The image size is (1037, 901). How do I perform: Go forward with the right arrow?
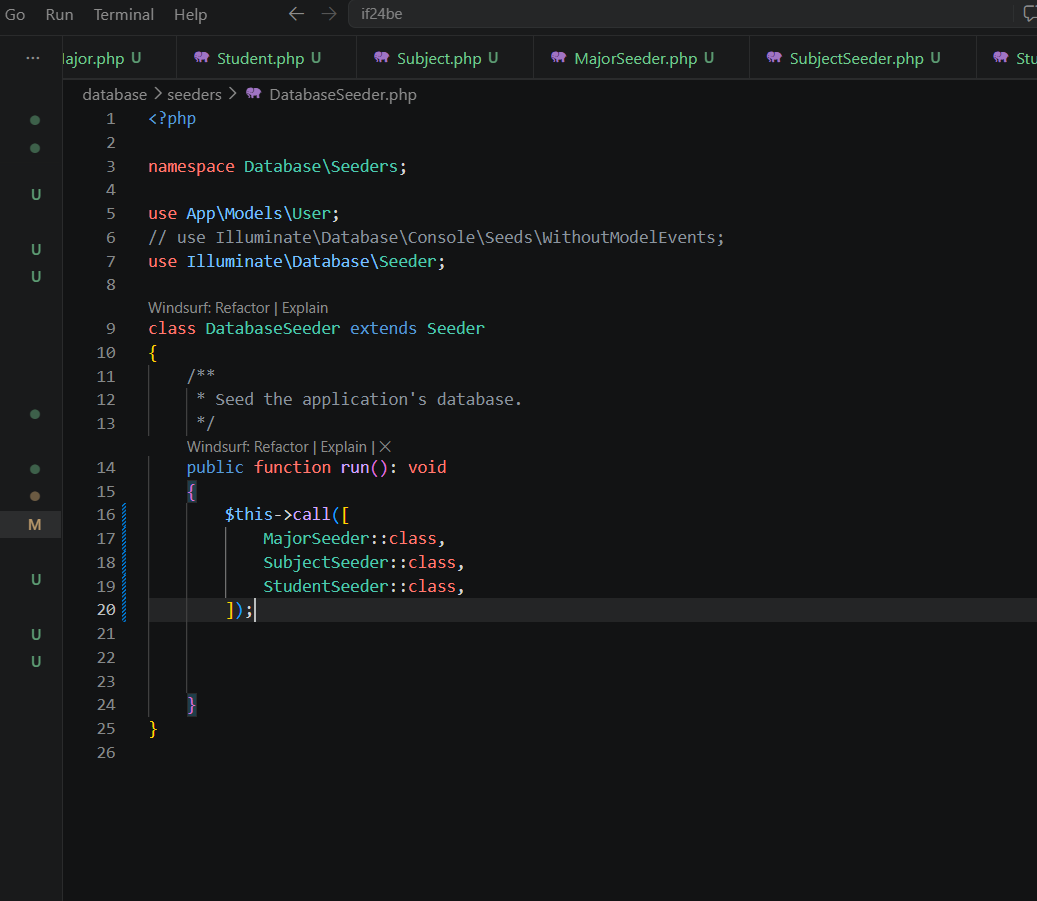pyautogui.click(x=329, y=13)
